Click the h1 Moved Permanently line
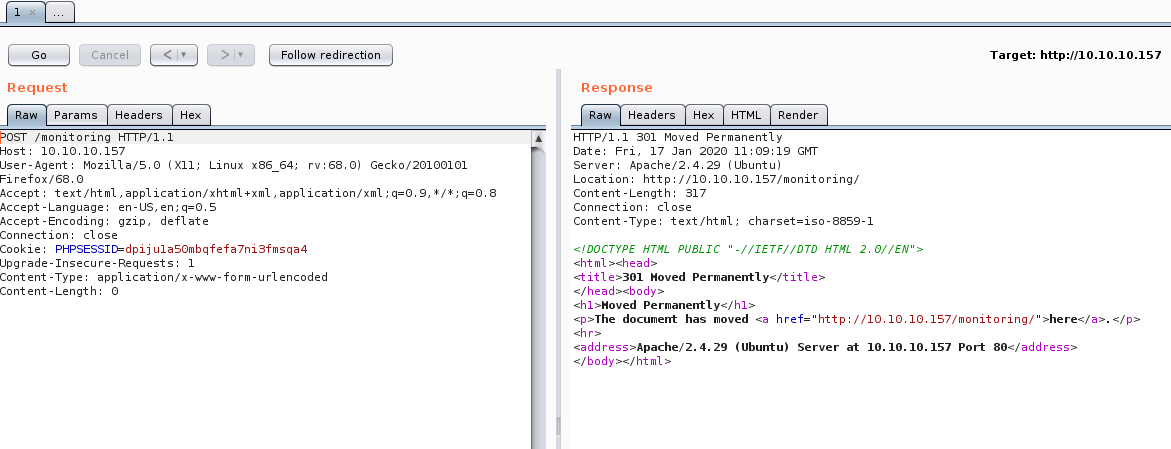 (x=664, y=305)
